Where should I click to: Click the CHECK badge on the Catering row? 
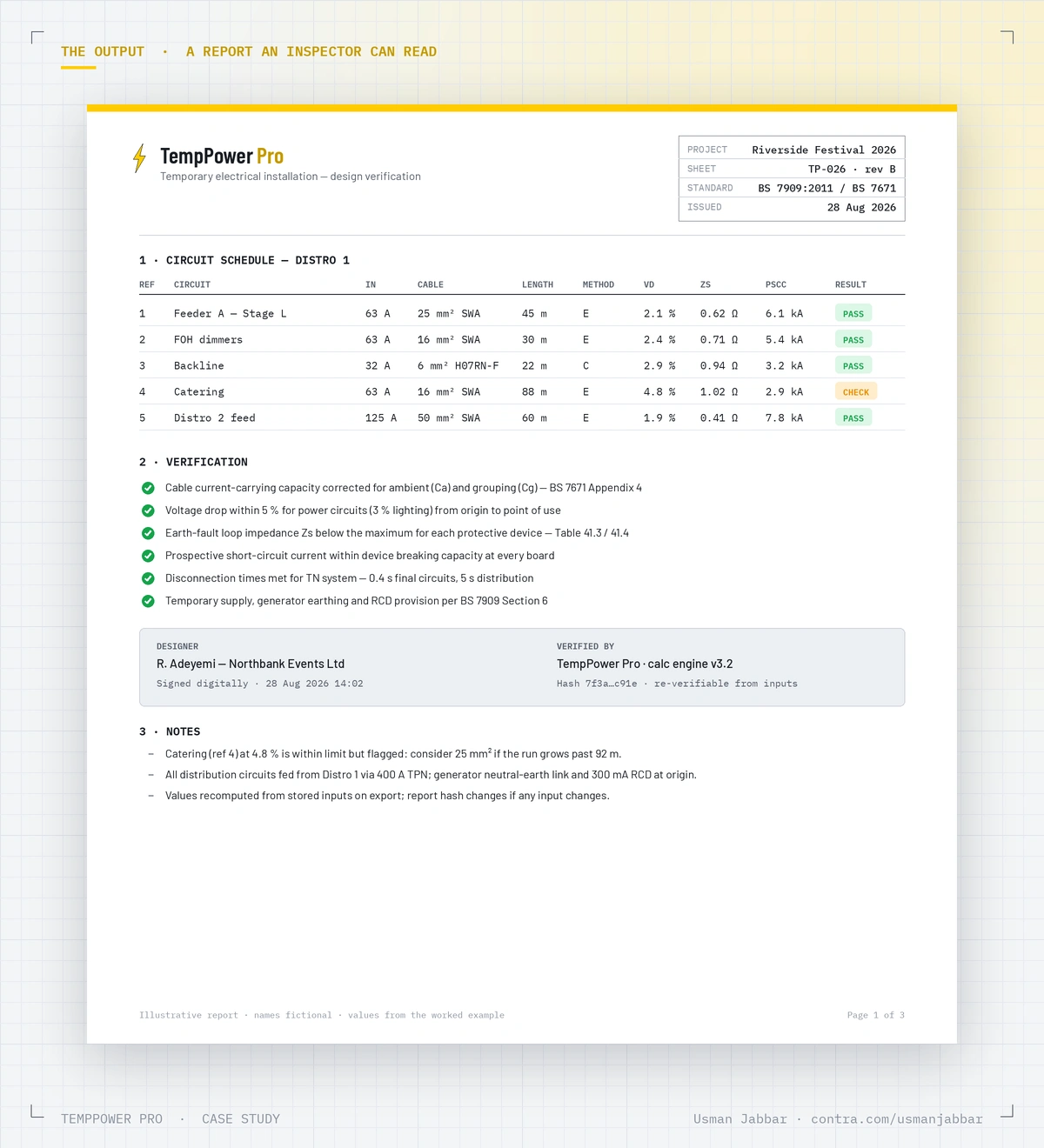coord(856,391)
